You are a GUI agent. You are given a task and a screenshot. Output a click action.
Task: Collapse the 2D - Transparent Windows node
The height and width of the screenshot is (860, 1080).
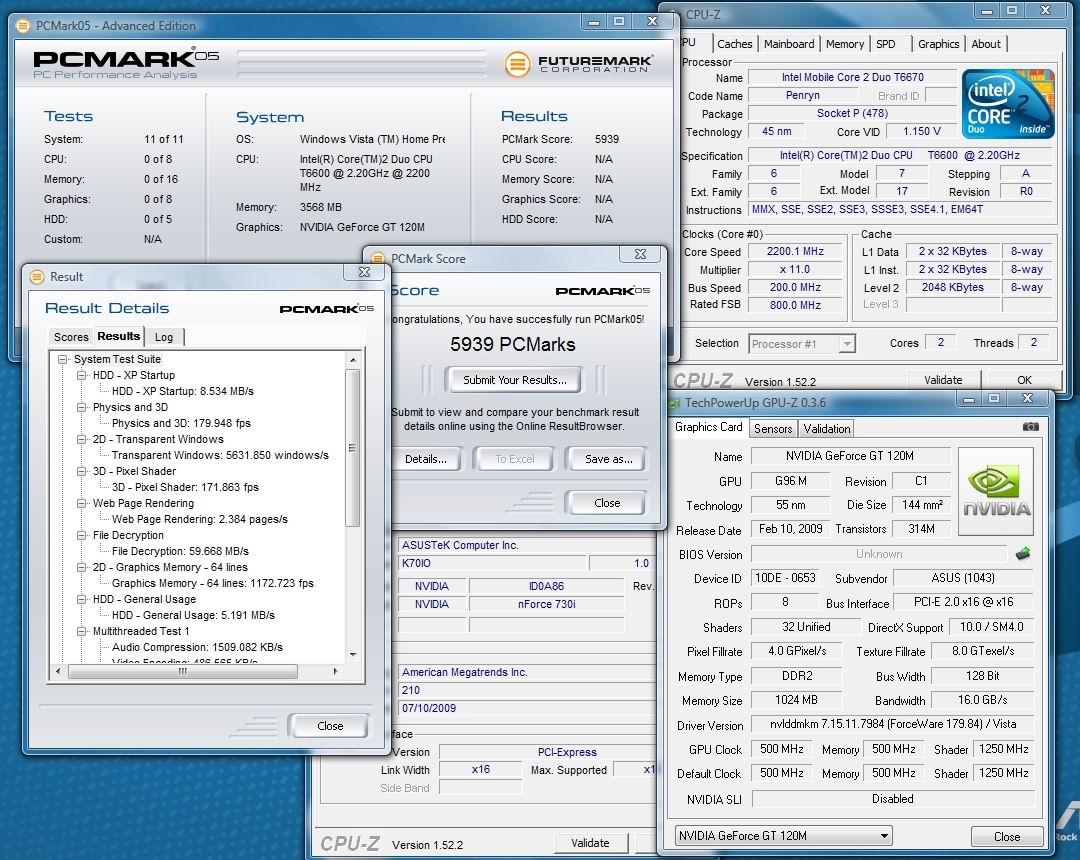(82, 439)
